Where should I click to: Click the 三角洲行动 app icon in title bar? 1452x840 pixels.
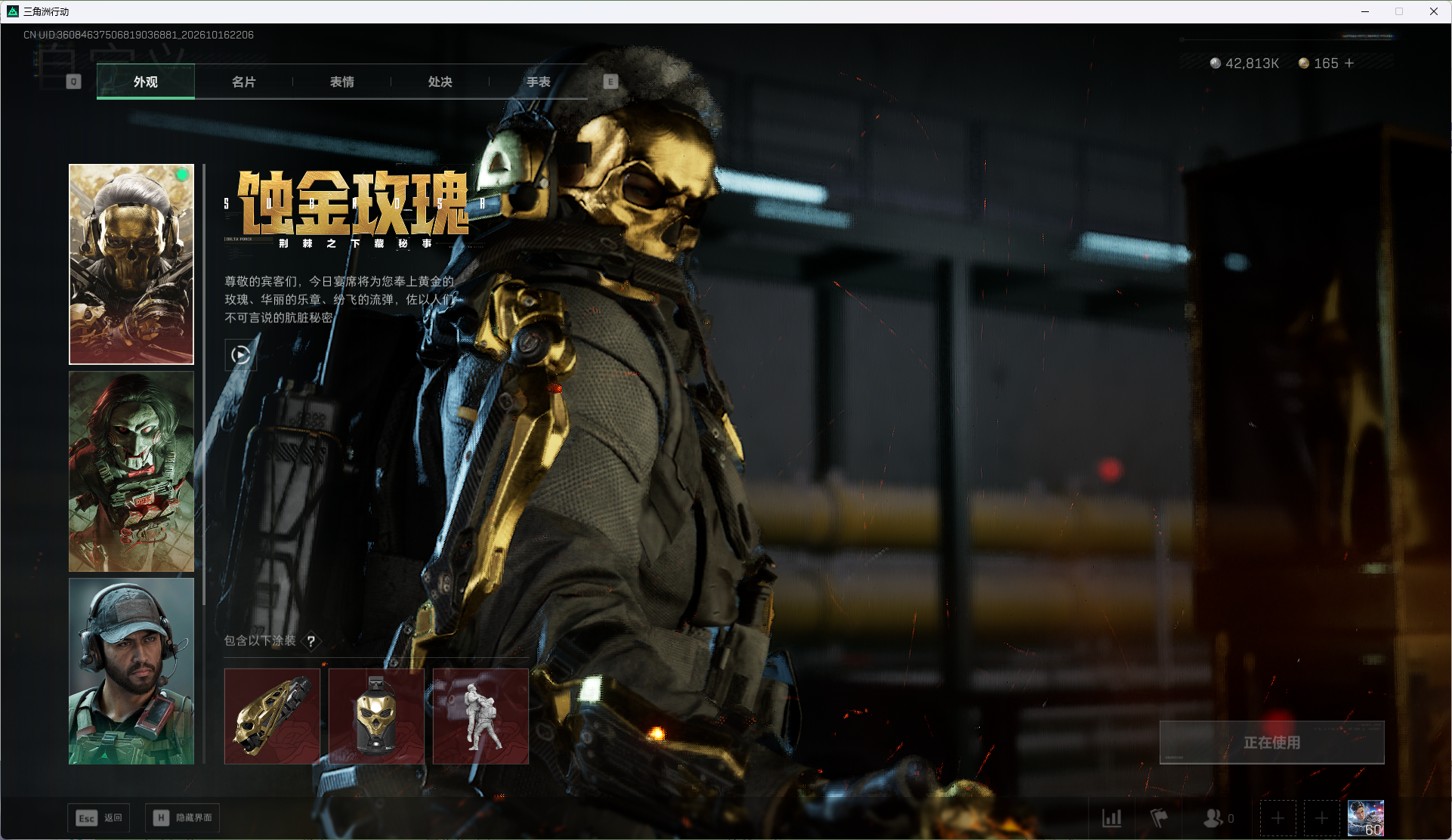click(12, 11)
